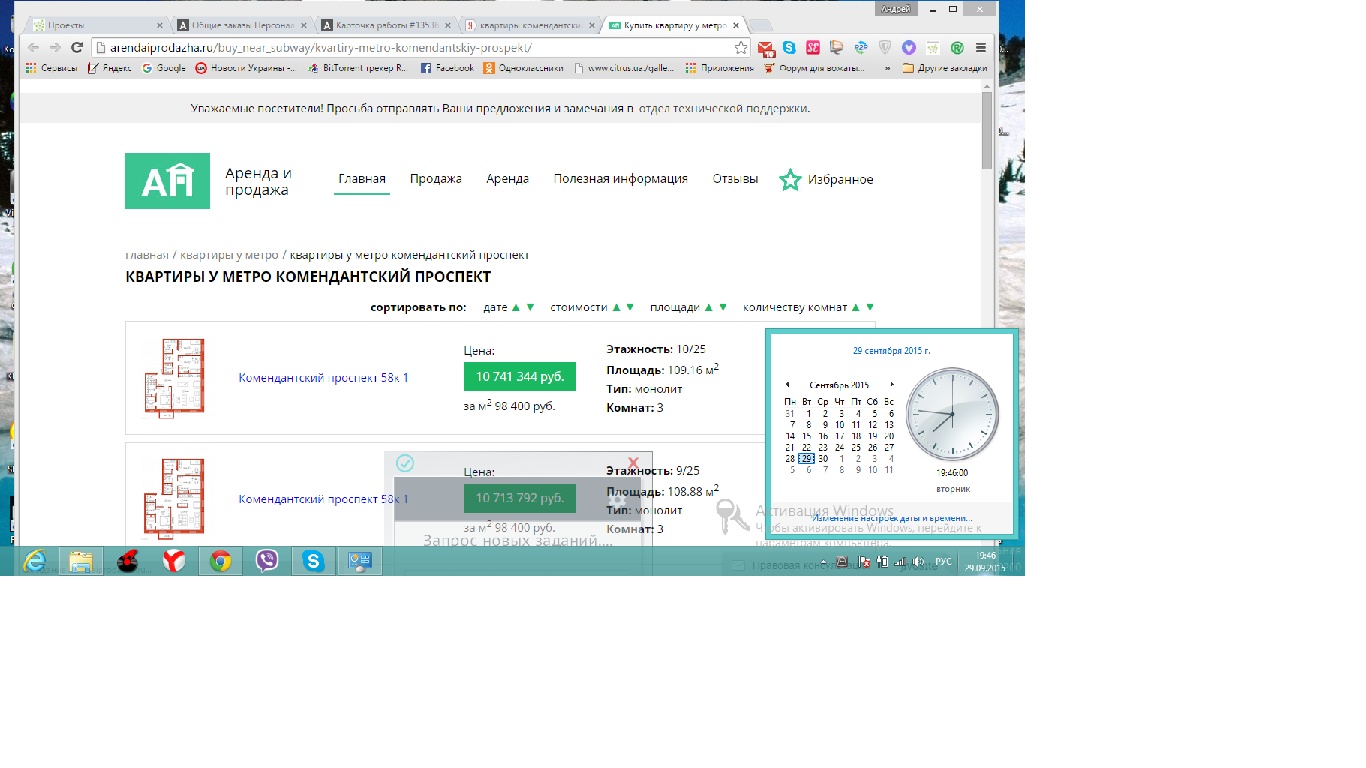Viewport: 1366px width, 768px height.
Task: Click the purple Viber-like extension icon in toolbar
Action: 908,47
